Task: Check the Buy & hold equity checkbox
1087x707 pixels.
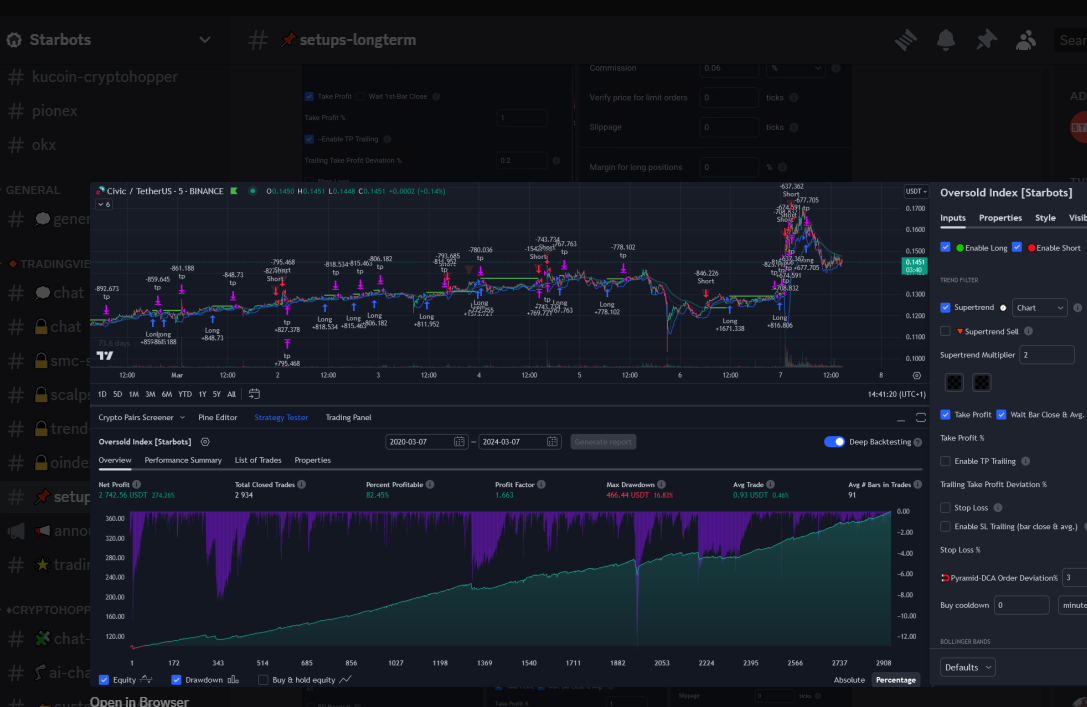Action: [263, 680]
